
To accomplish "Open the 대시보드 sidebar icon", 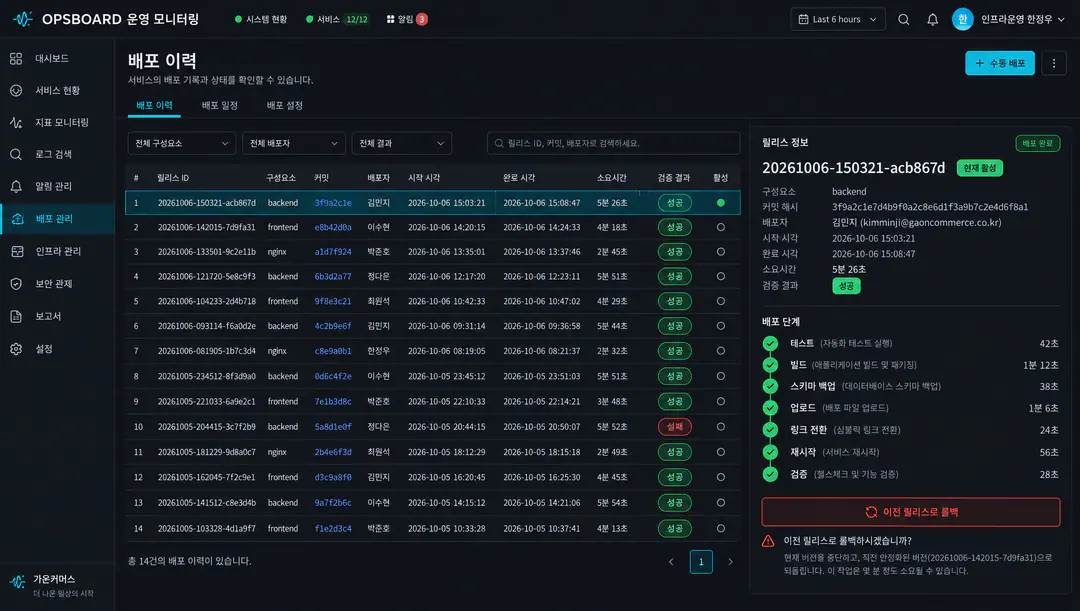I will [x=17, y=59].
